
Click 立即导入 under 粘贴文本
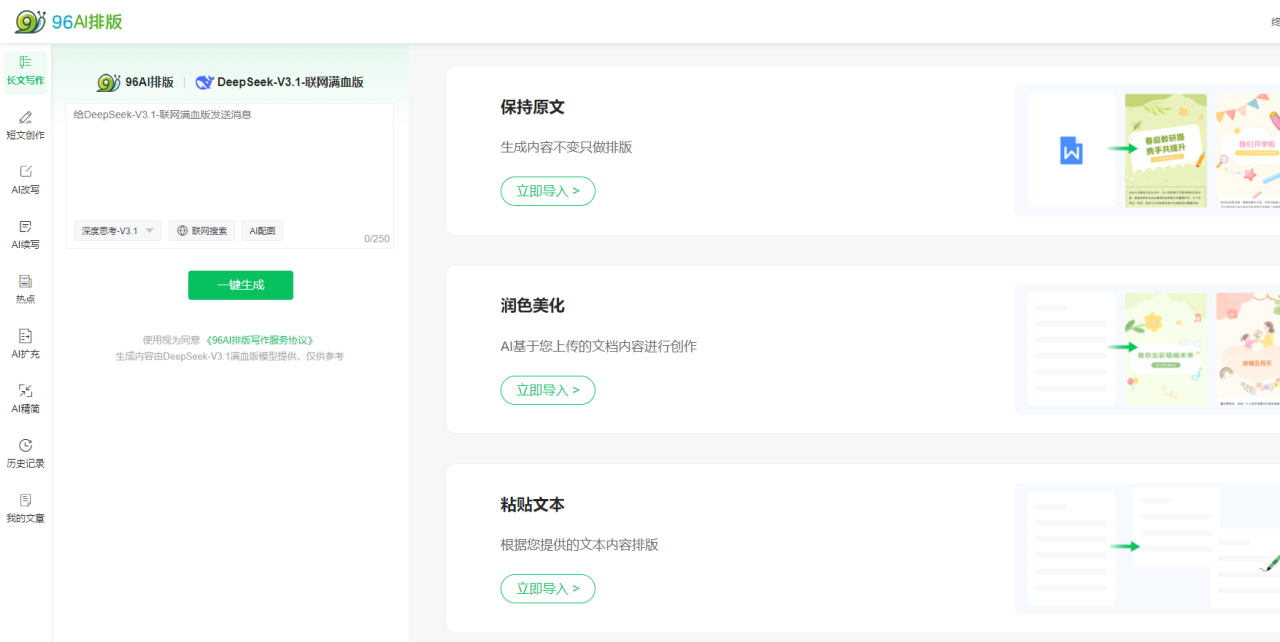point(547,589)
